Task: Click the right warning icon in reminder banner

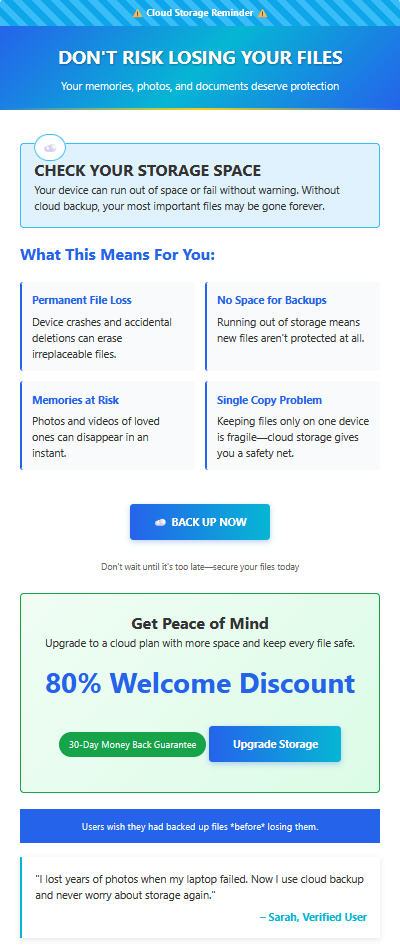Action: [262, 13]
